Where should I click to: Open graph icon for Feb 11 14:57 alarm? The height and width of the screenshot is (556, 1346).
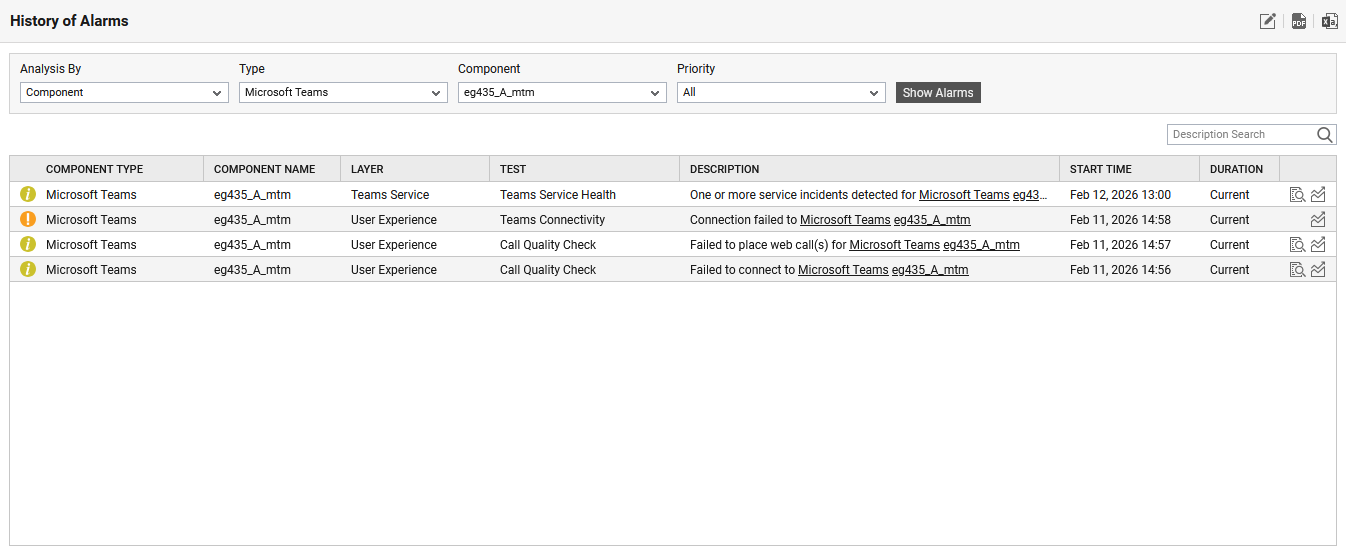click(x=1318, y=245)
